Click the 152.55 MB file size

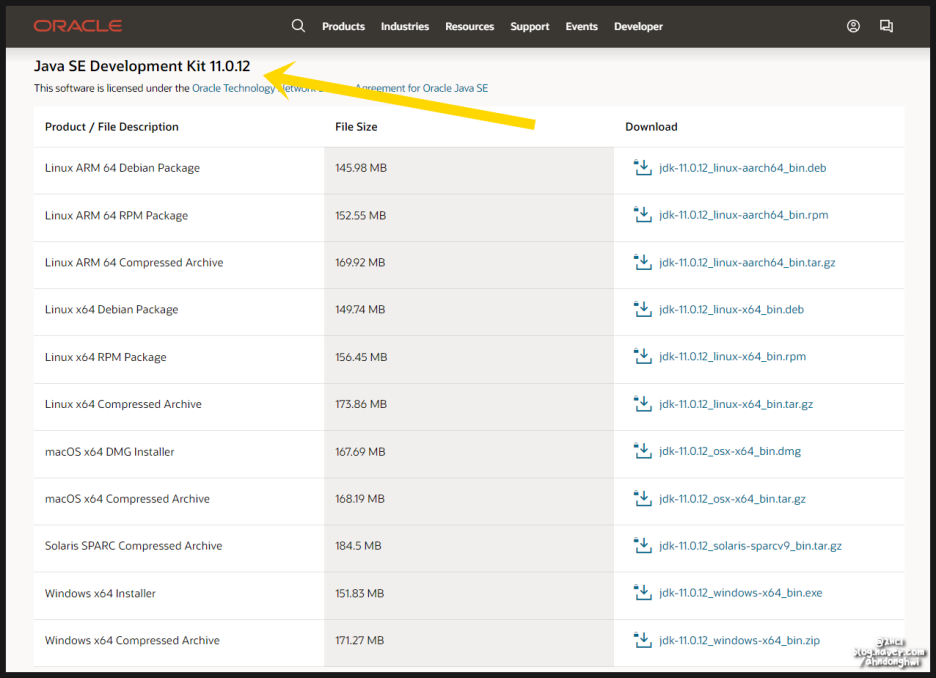coord(361,215)
